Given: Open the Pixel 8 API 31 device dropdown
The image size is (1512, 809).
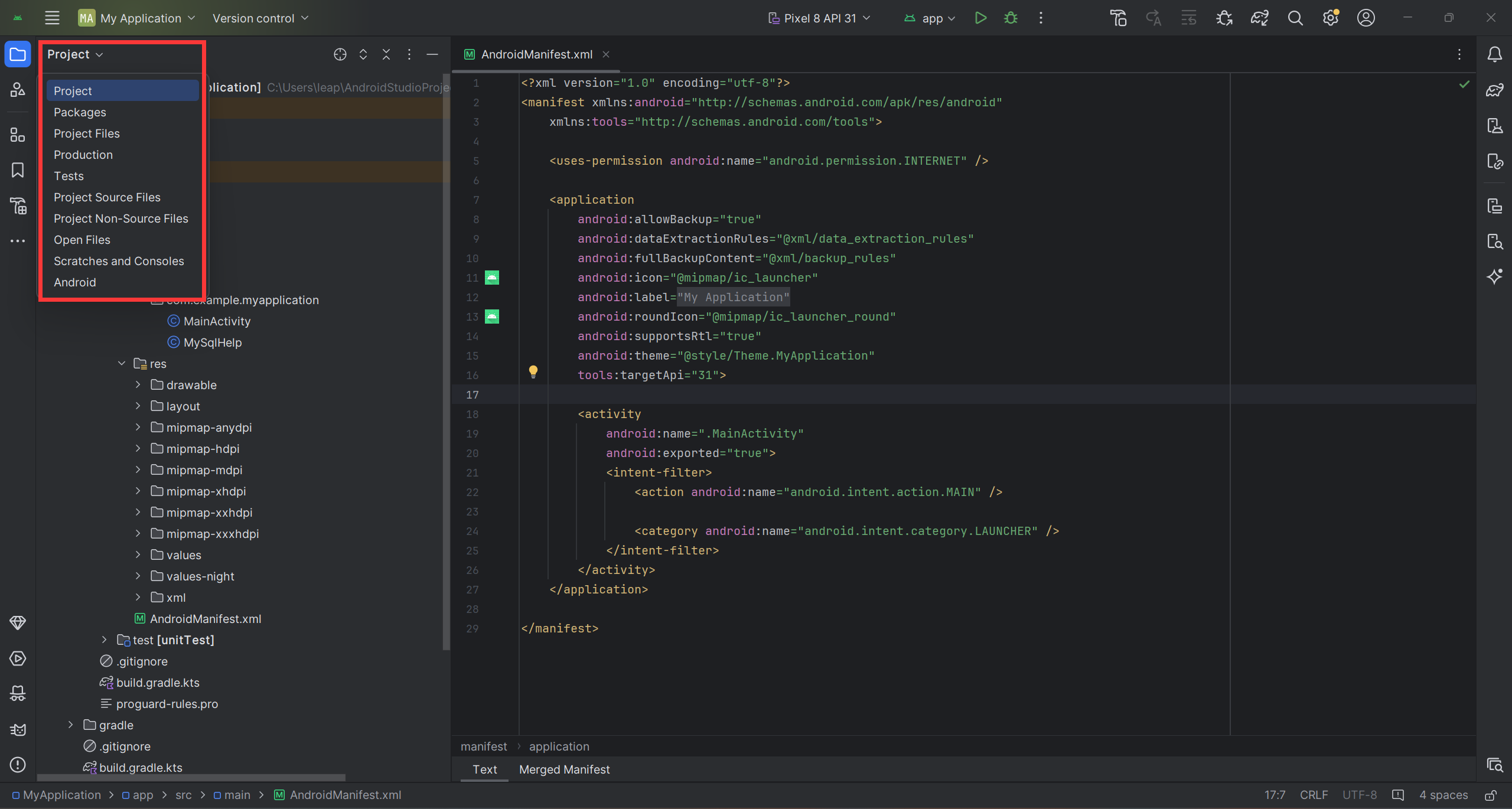Looking at the screenshot, I should 819,18.
